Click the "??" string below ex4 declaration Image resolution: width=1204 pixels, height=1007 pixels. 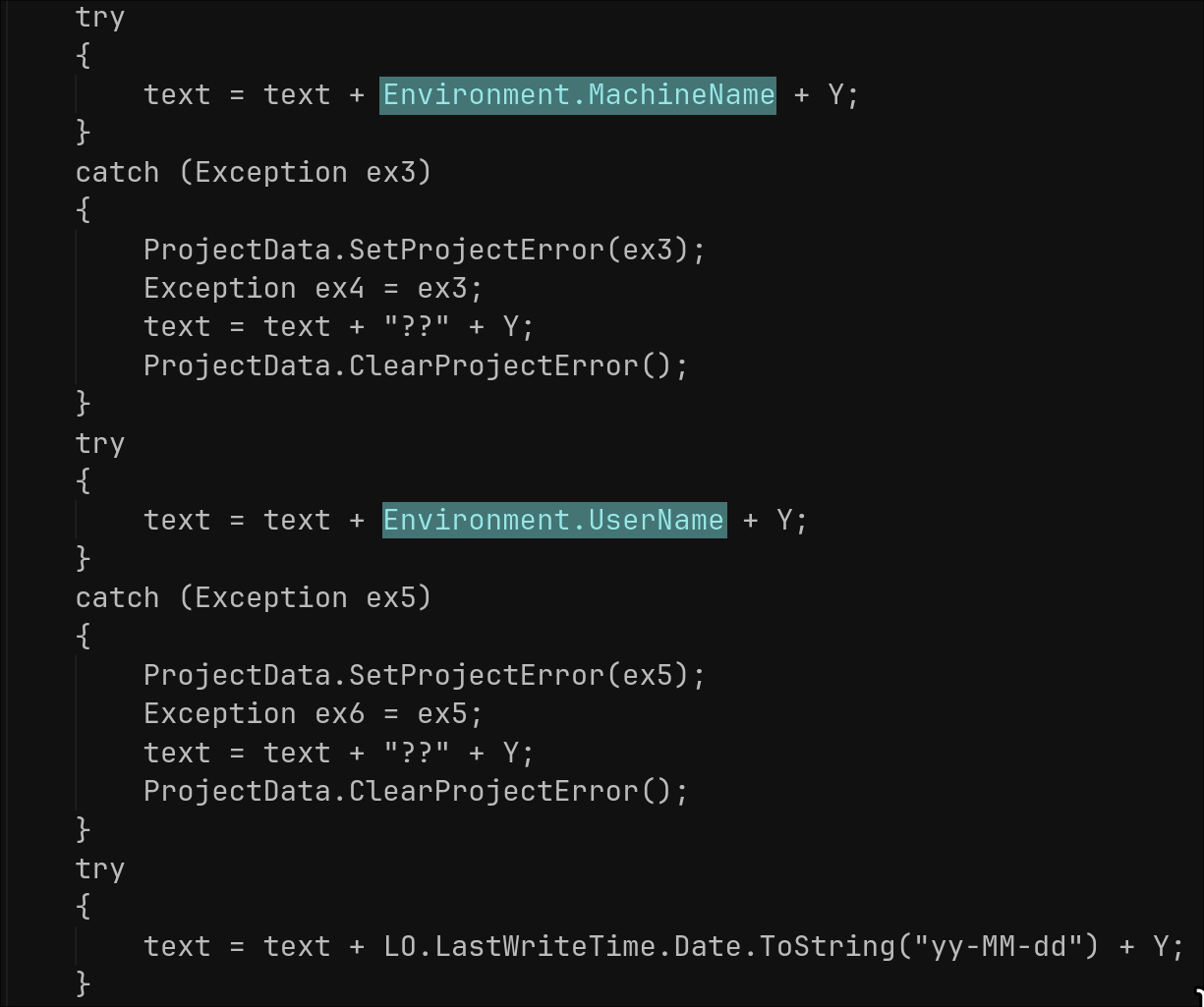(417, 326)
